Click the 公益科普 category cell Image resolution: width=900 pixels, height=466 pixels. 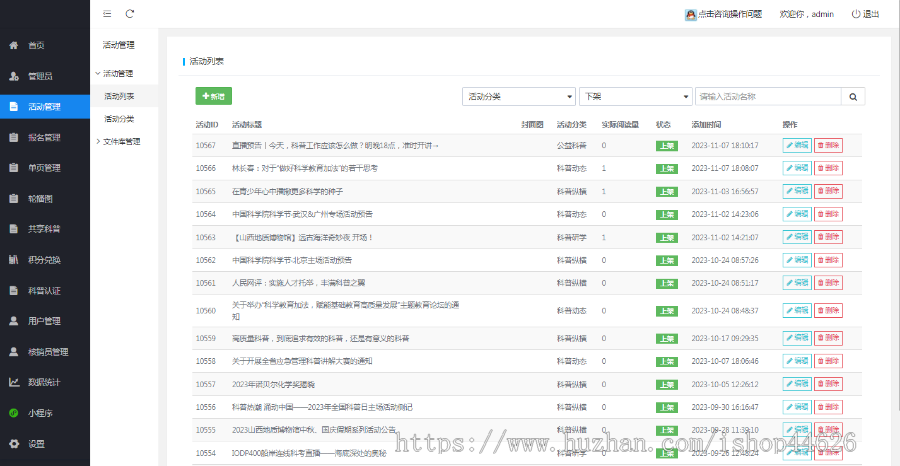tap(572, 146)
